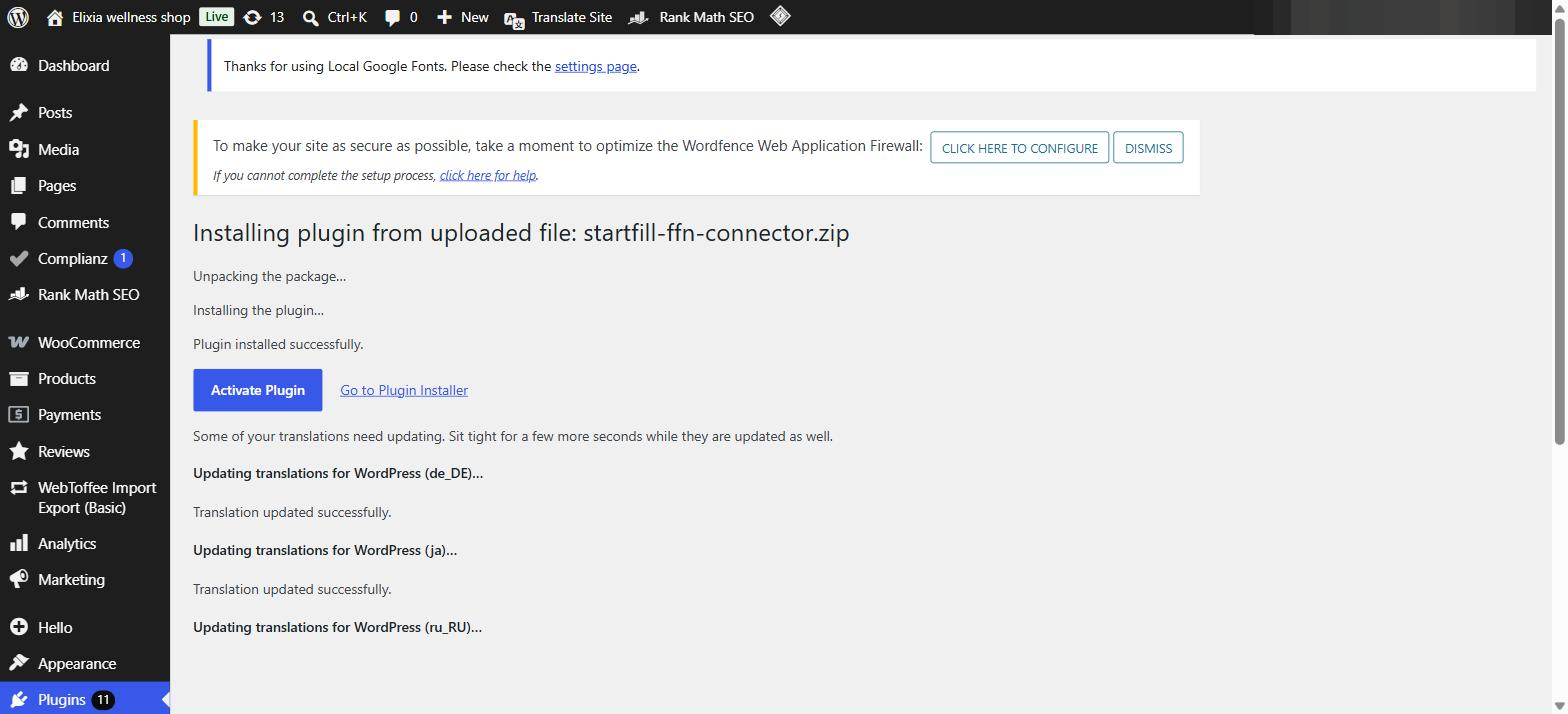
Task: Open the Analytics bars icon
Action: 18,543
